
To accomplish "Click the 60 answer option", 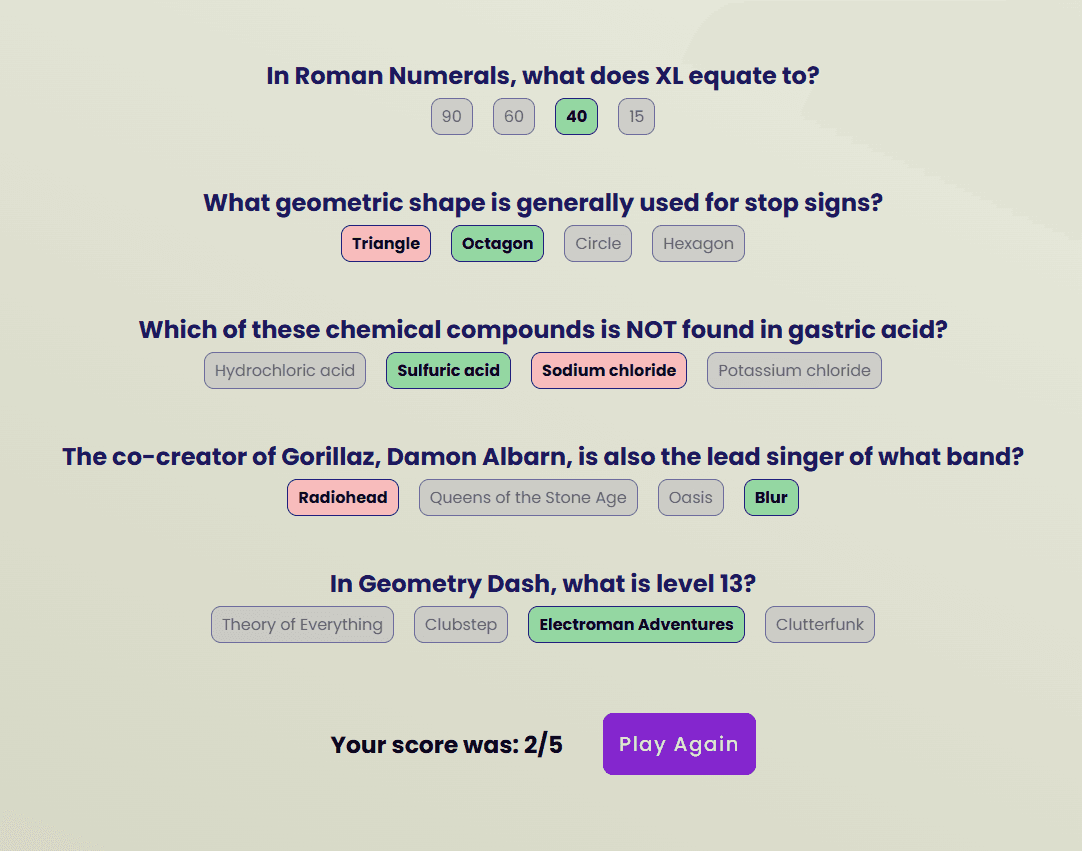I will point(513,116).
